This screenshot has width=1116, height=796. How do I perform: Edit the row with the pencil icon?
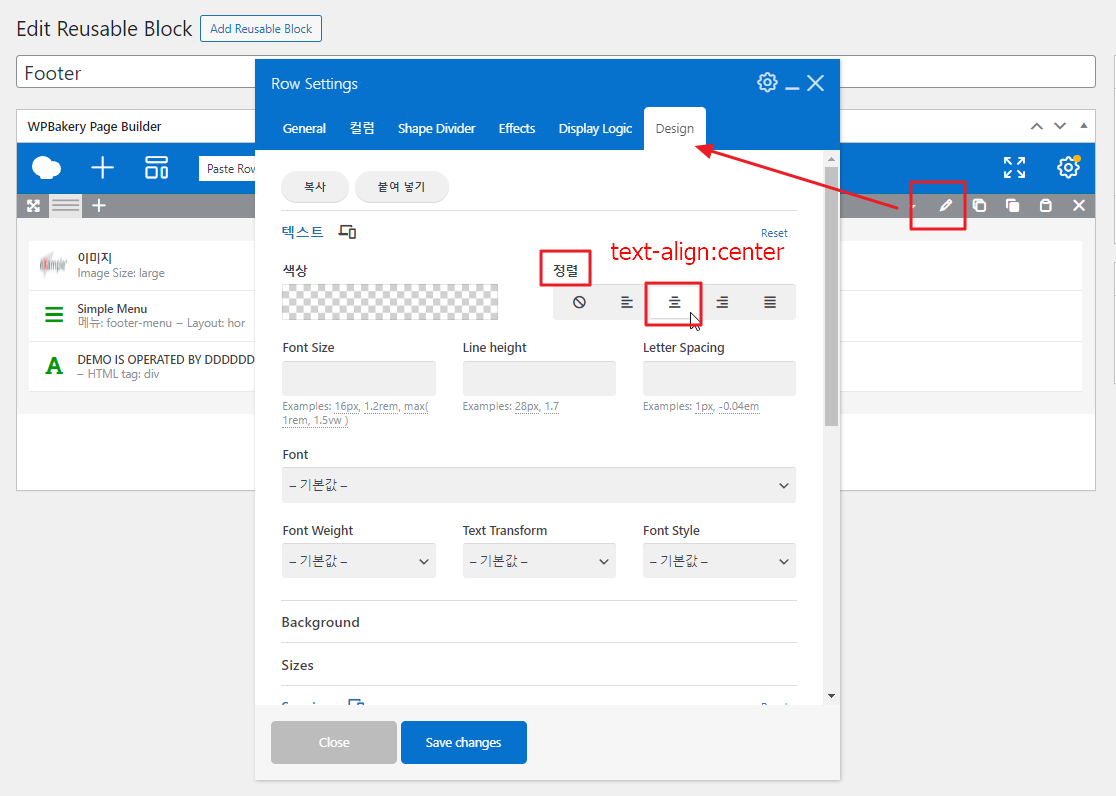click(x=946, y=206)
